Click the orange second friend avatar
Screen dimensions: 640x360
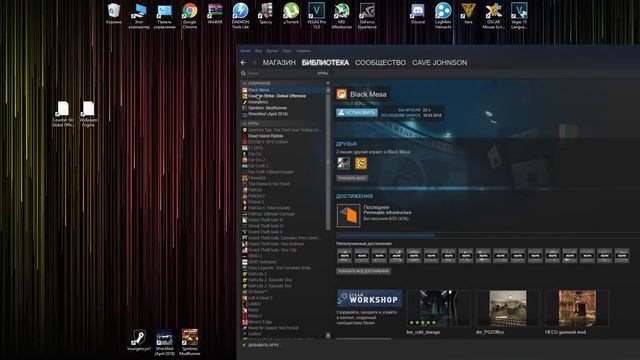[361, 163]
